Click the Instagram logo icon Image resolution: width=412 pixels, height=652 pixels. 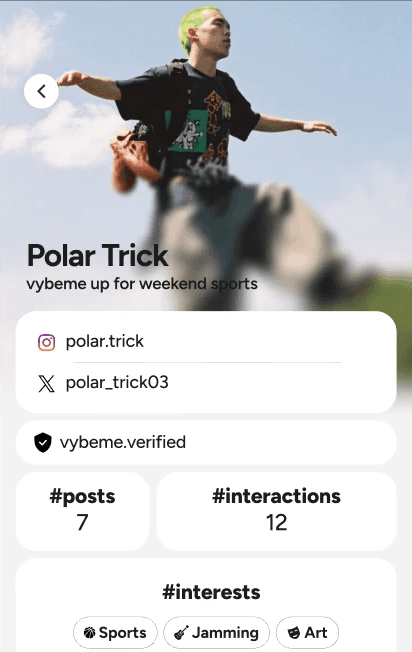[47, 343]
